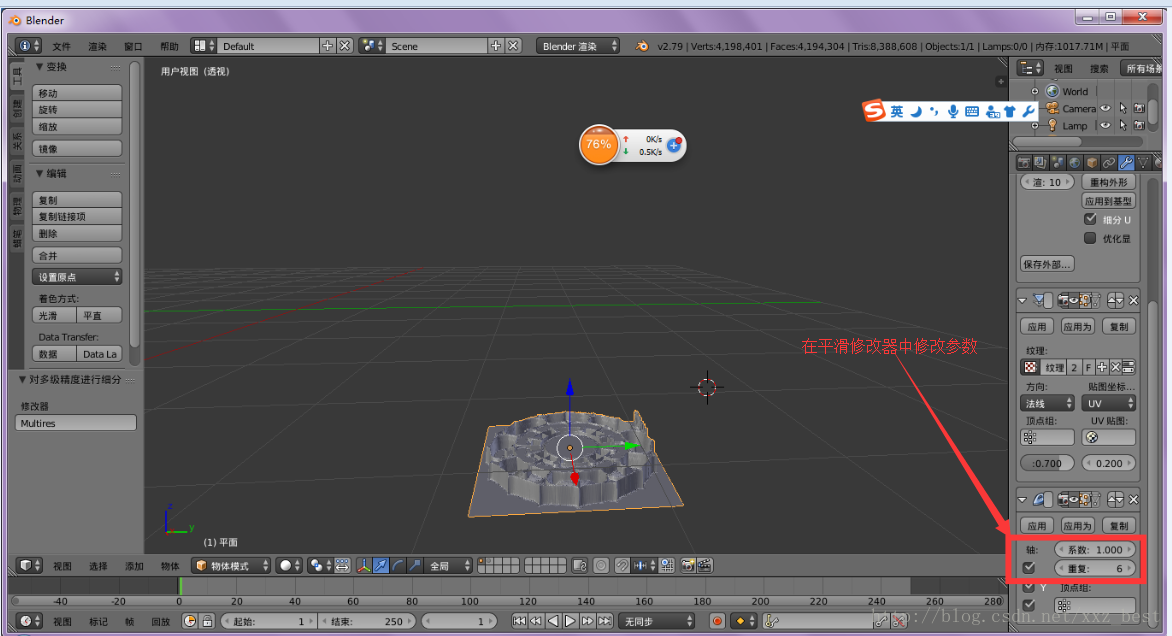Toggle the 细分 U checkbox
This screenshot has height=636, width=1172.
coord(1090,219)
